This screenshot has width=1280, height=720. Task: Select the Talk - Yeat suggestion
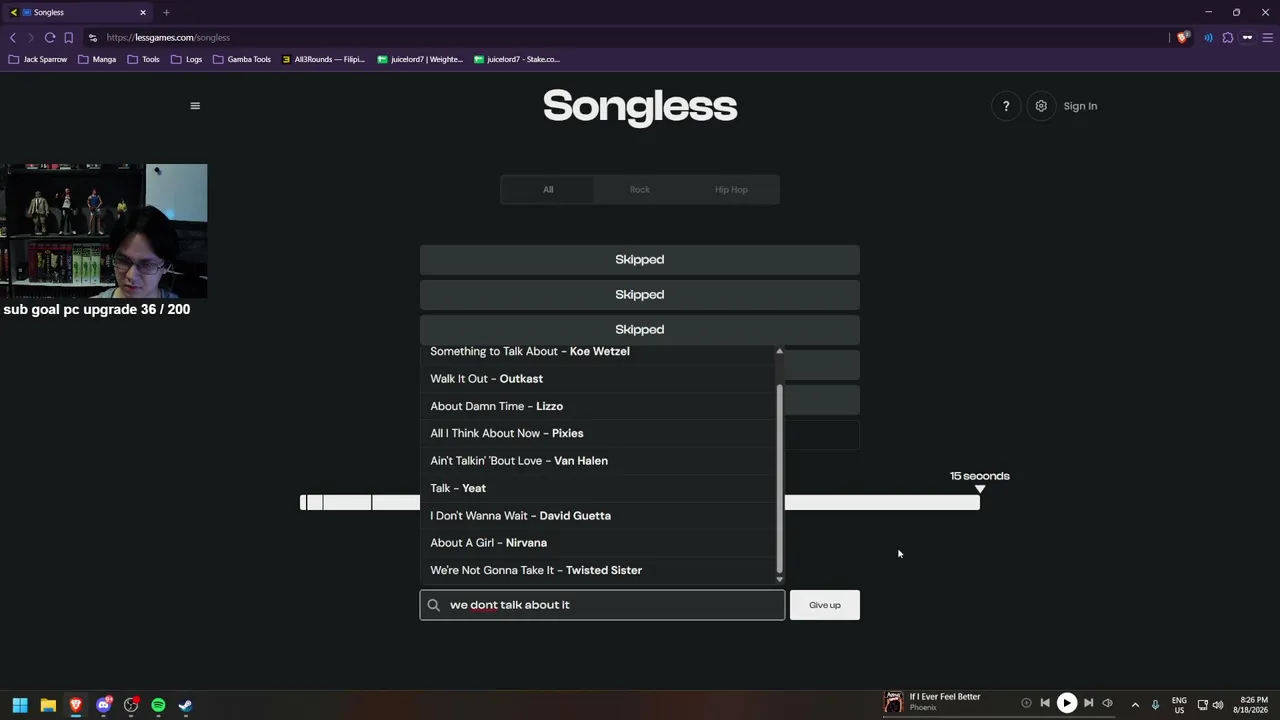pos(597,488)
